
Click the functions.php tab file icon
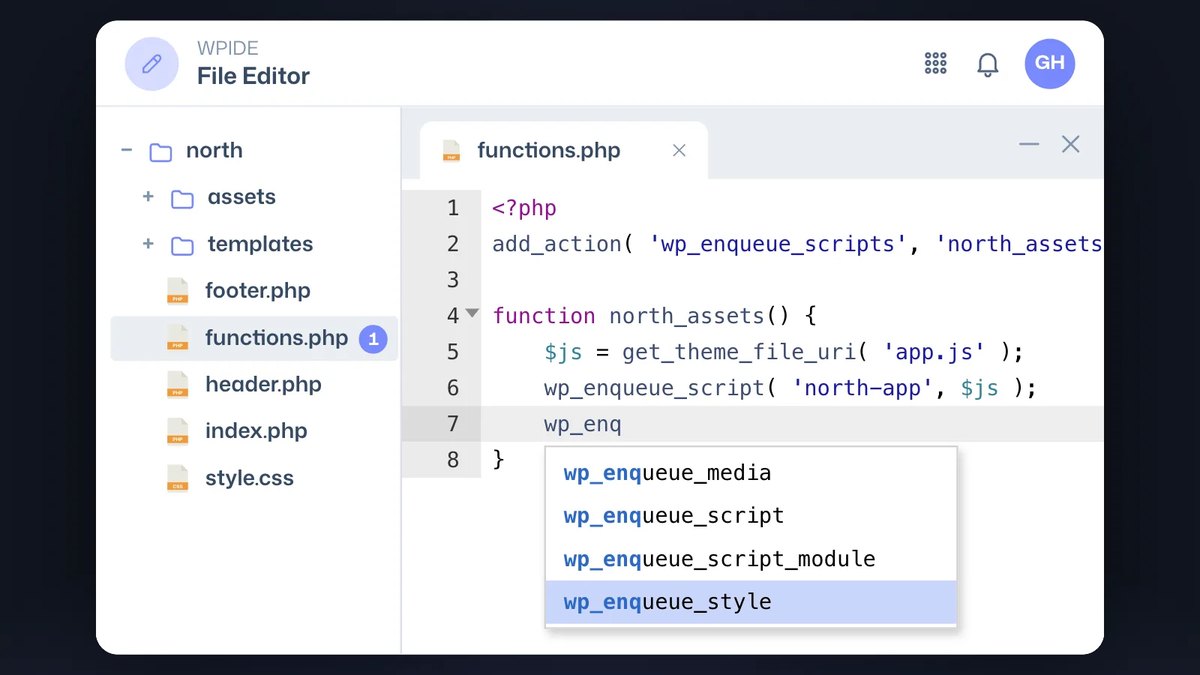point(452,151)
